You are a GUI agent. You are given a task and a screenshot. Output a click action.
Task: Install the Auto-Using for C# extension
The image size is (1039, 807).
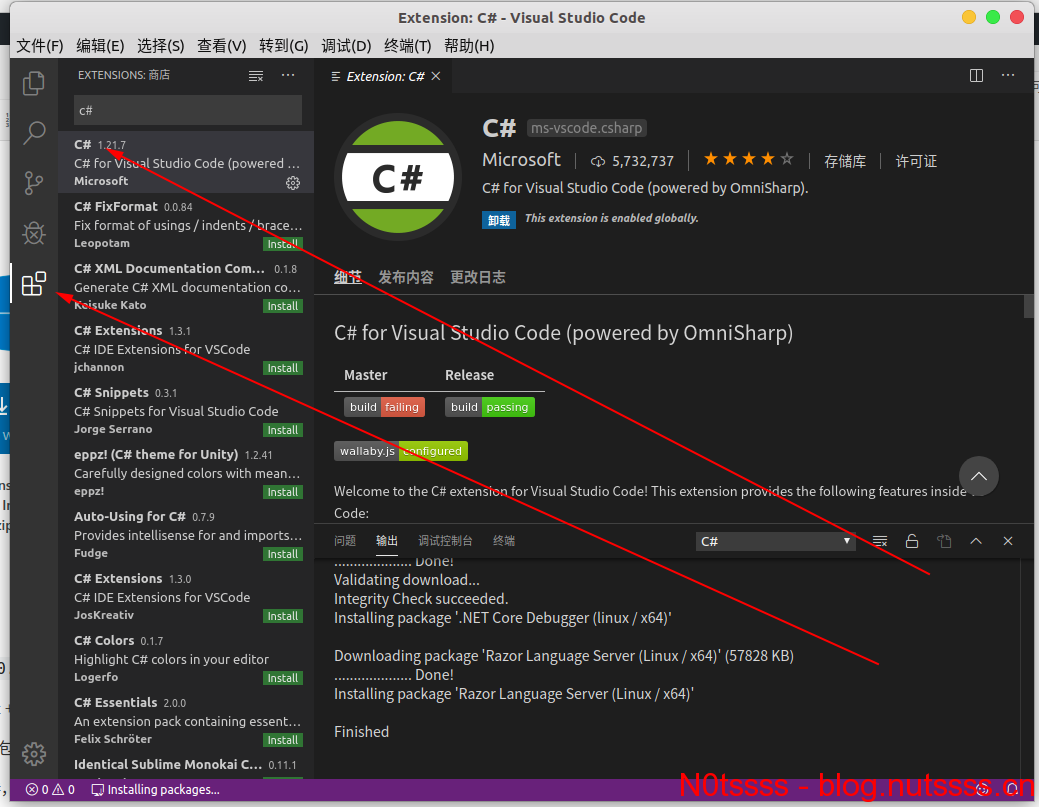pos(283,554)
